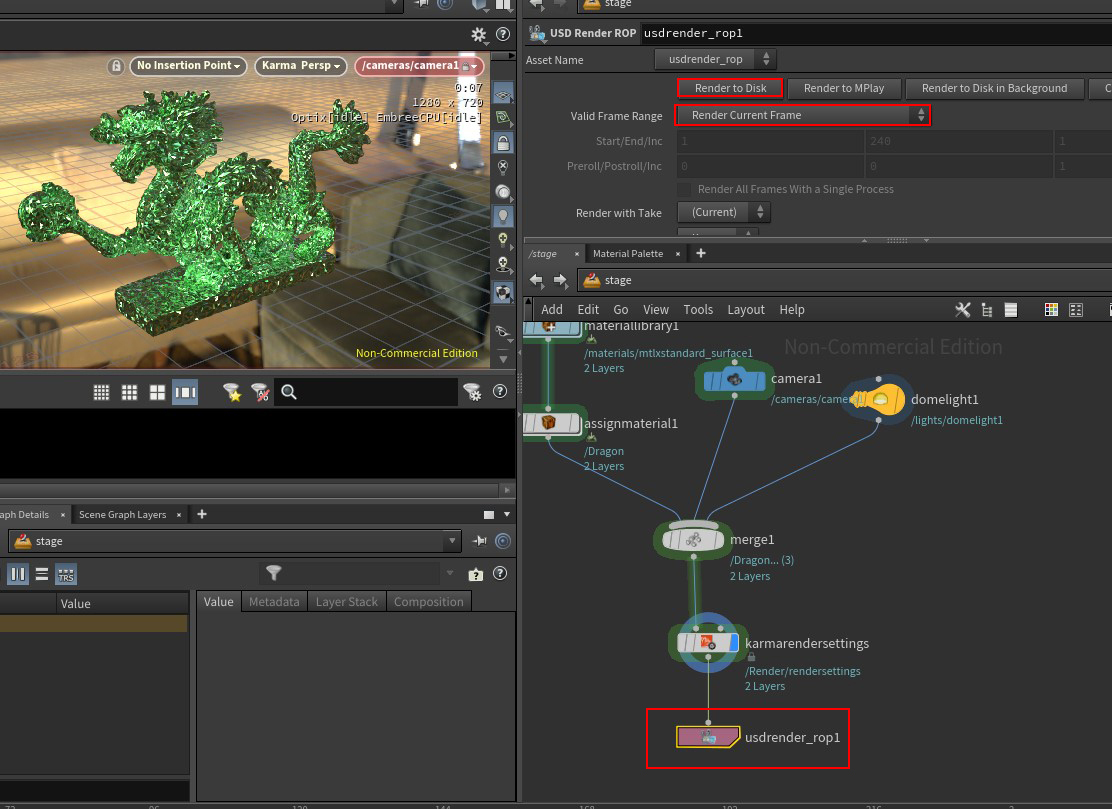Open the add light icon with plus sign
The width and height of the screenshot is (1112, 809).
(x=503, y=238)
